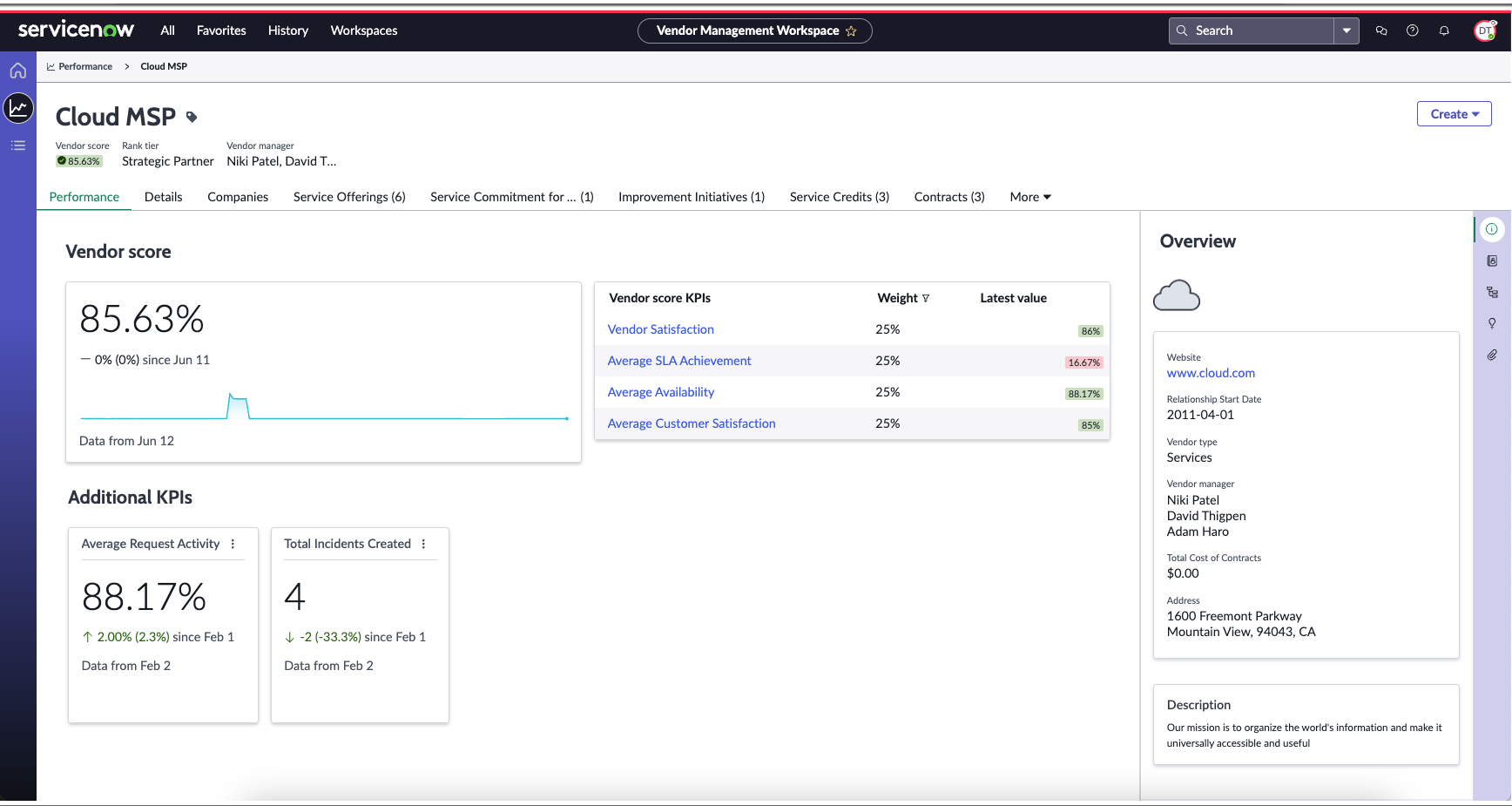Click the Vendor Management Workspace pill
This screenshot has height=806, width=1512.
point(755,30)
